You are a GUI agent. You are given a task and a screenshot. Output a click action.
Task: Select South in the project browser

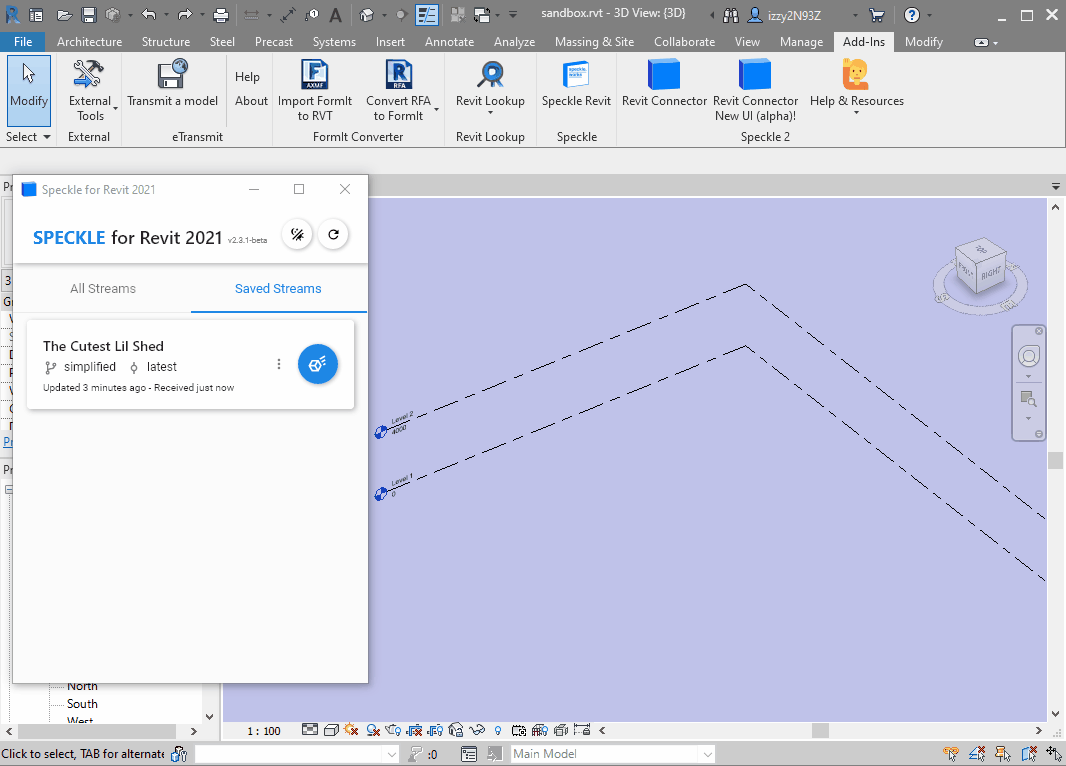coord(82,704)
